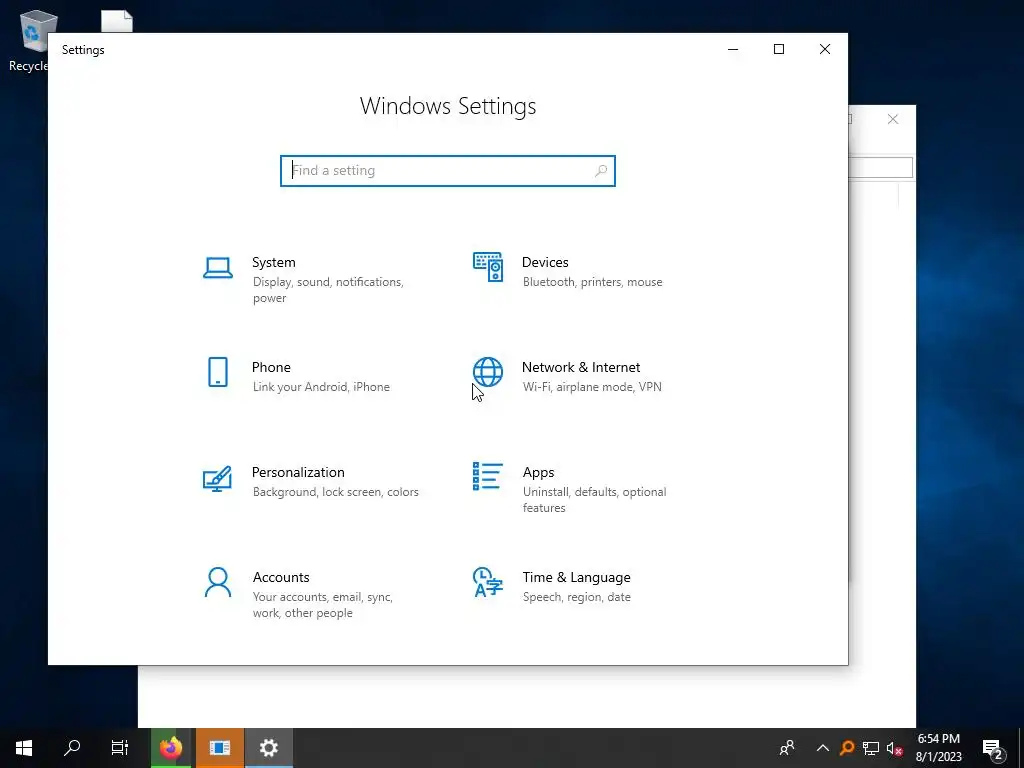Select the Devices category title
The width and height of the screenshot is (1024, 768).
545,262
